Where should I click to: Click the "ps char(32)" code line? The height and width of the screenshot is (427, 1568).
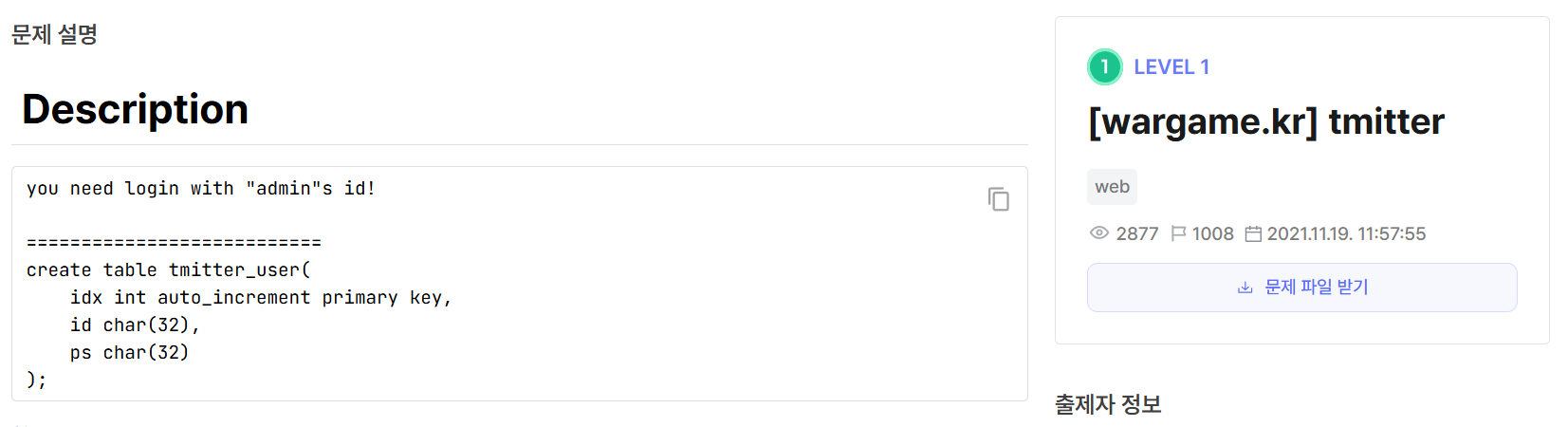pyautogui.click(x=129, y=353)
